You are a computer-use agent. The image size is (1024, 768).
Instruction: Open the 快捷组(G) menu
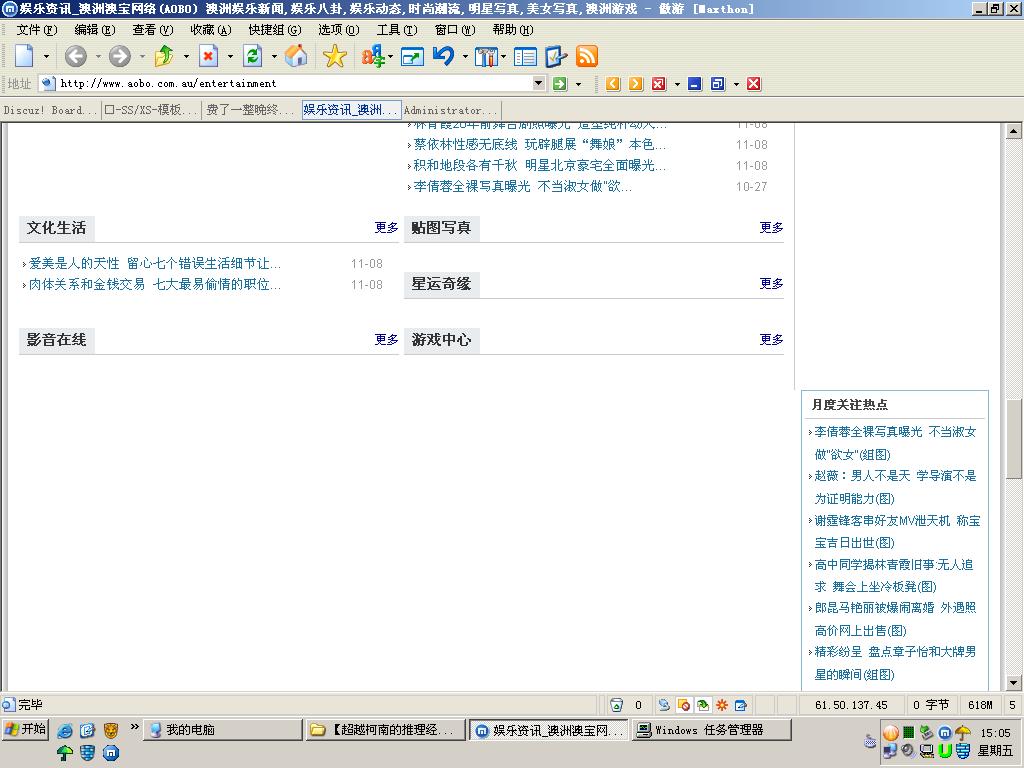pos(275,30)
